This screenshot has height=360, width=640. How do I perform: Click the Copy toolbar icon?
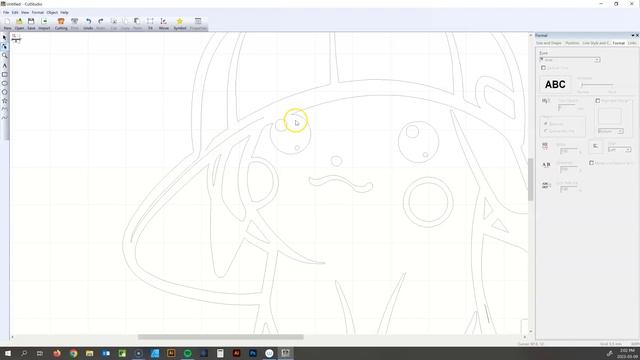click(x=125, y=24)
